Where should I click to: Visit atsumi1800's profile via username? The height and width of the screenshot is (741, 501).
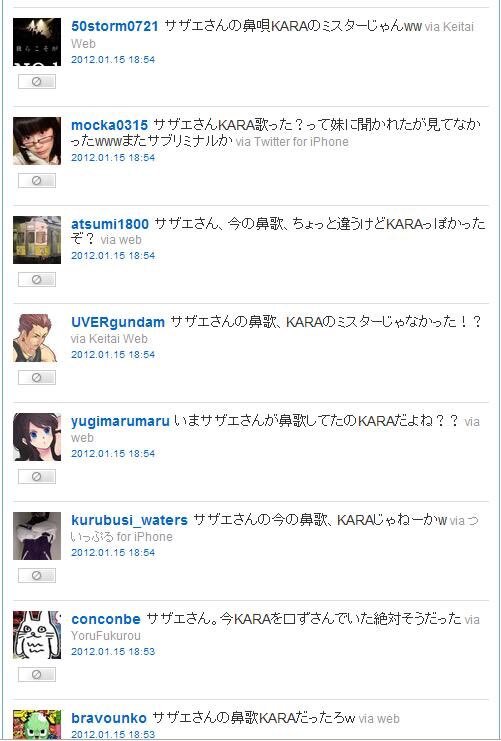pyautogui.click(x=110, y=224)
